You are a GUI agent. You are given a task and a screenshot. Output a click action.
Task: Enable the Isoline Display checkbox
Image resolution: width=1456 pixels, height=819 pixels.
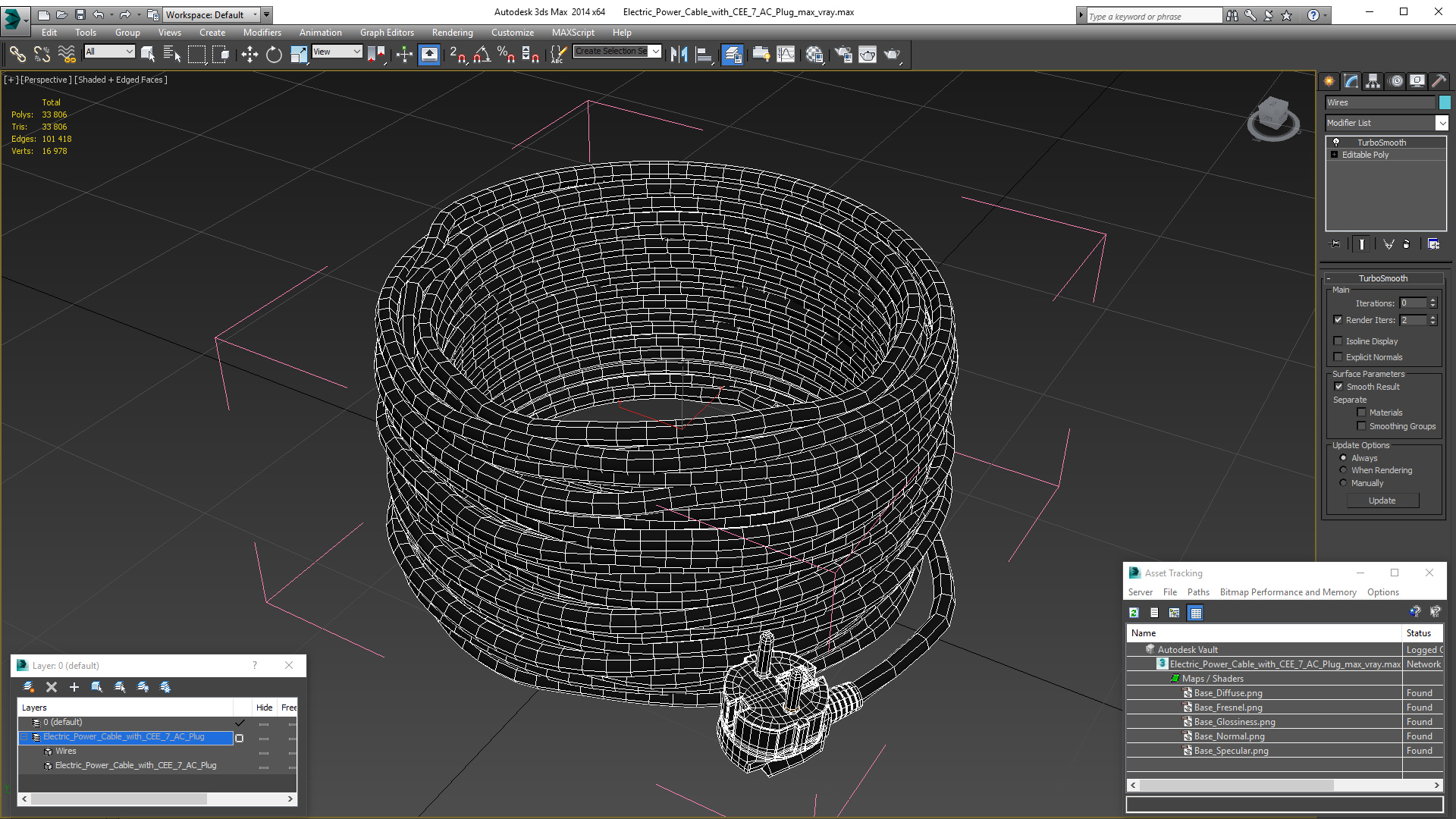click(x=1338, y=341)
